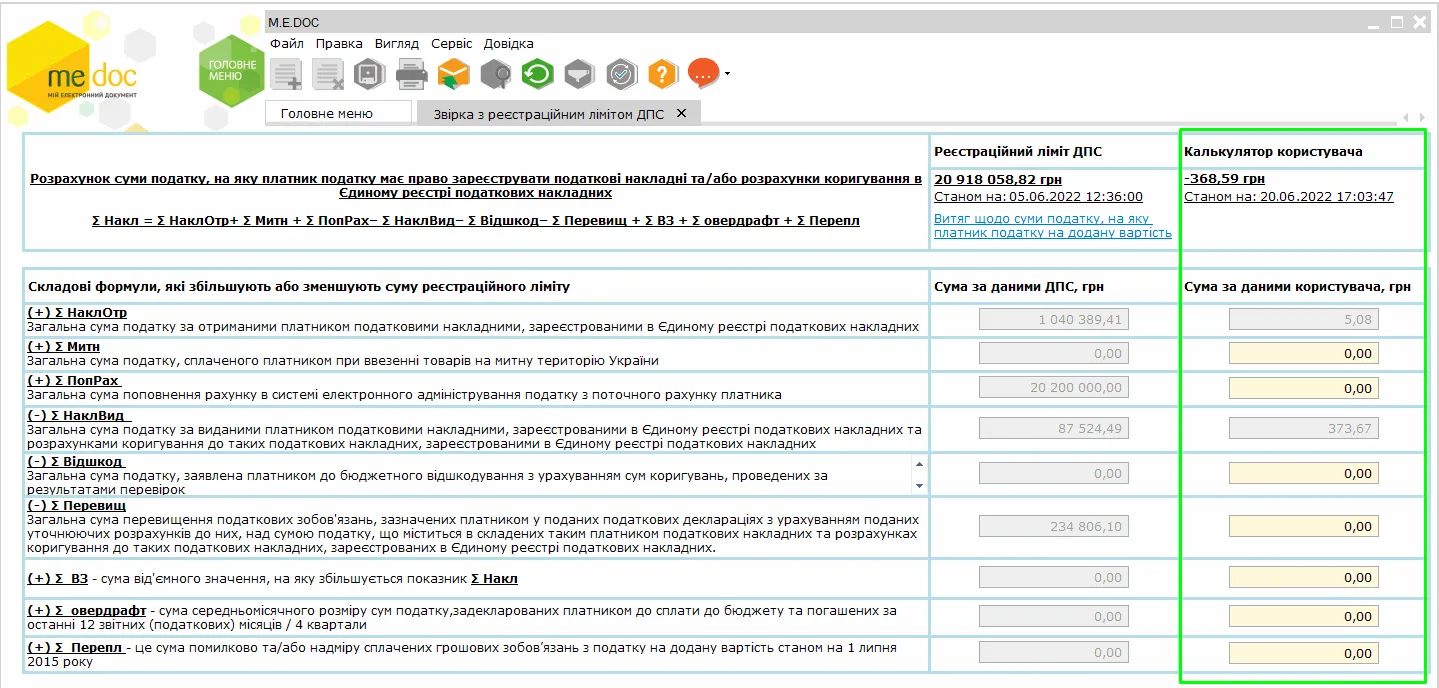Click the Σ Накл link in ВЗ row
The width and height of the screenshot is (1439, 688).
coord(494,578)
